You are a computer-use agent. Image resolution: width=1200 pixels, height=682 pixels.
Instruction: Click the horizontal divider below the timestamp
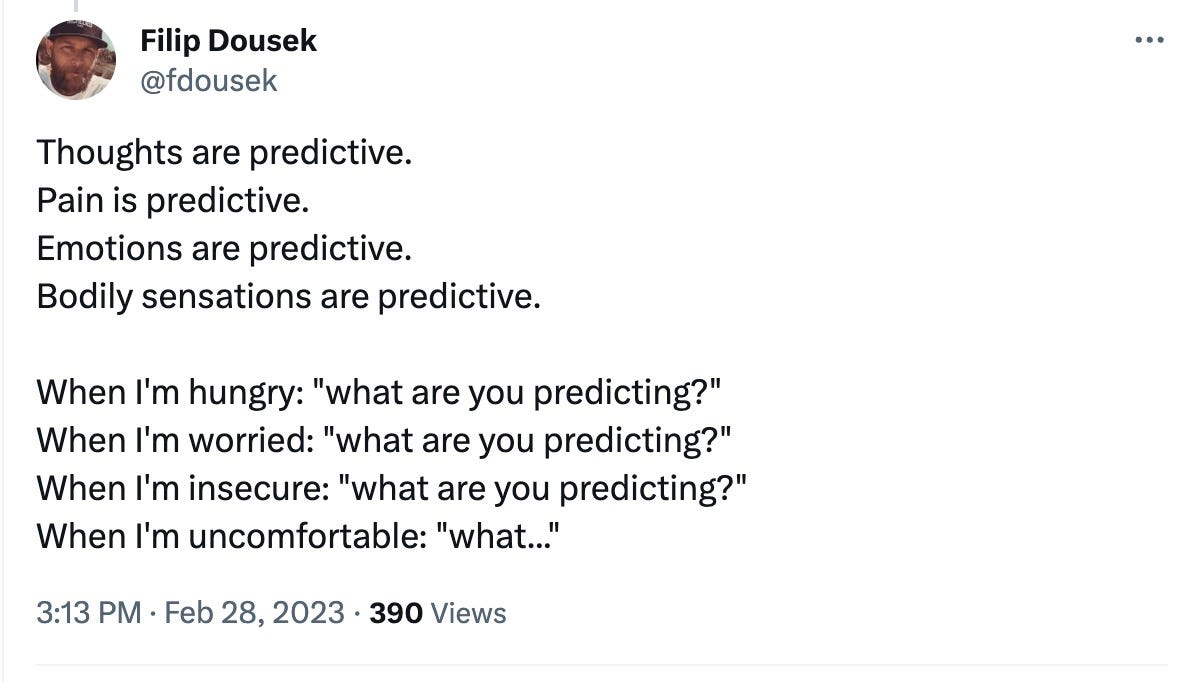(600, 664)
